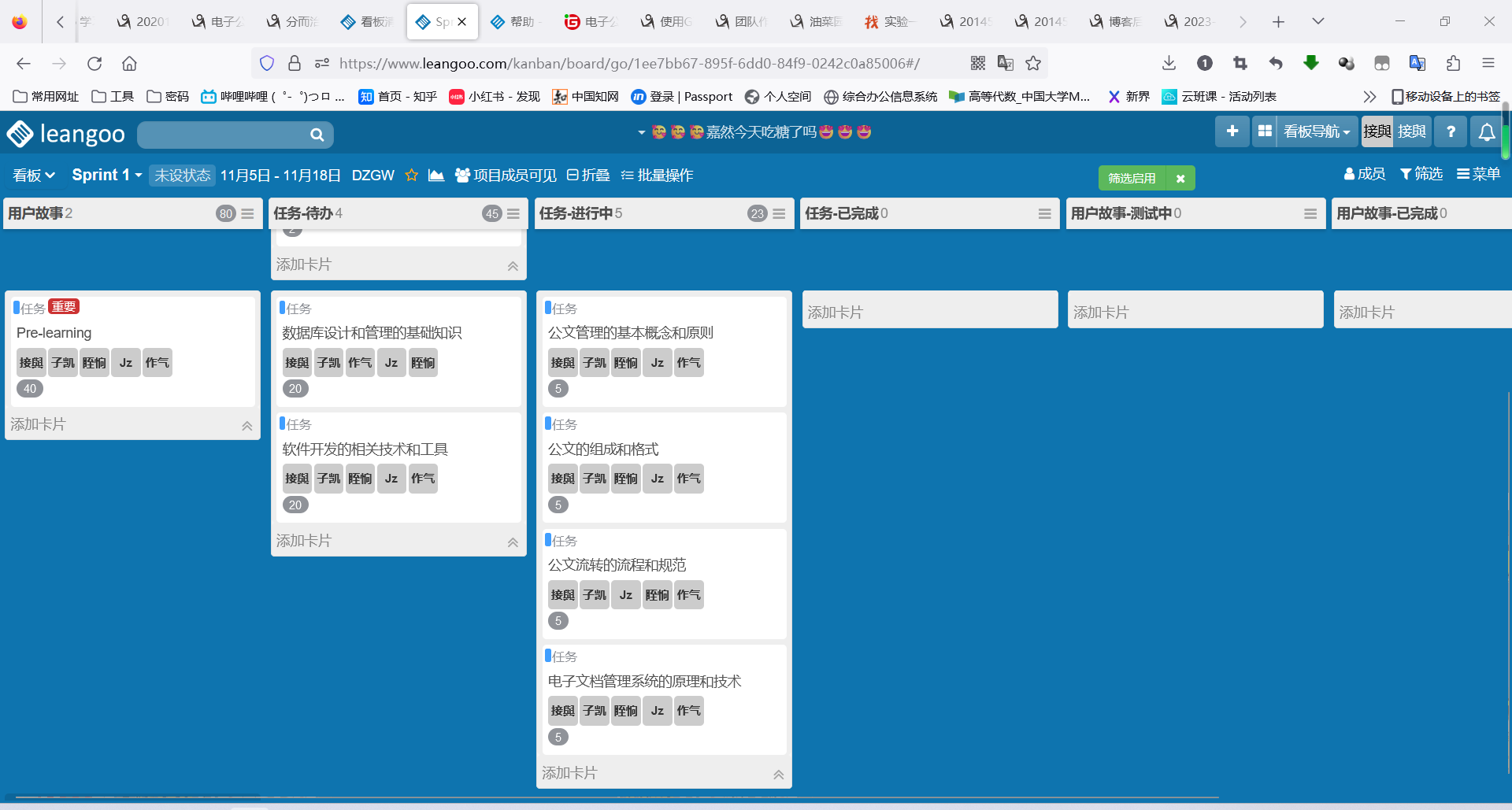List all tabs with the chevron

[1318, 21]
